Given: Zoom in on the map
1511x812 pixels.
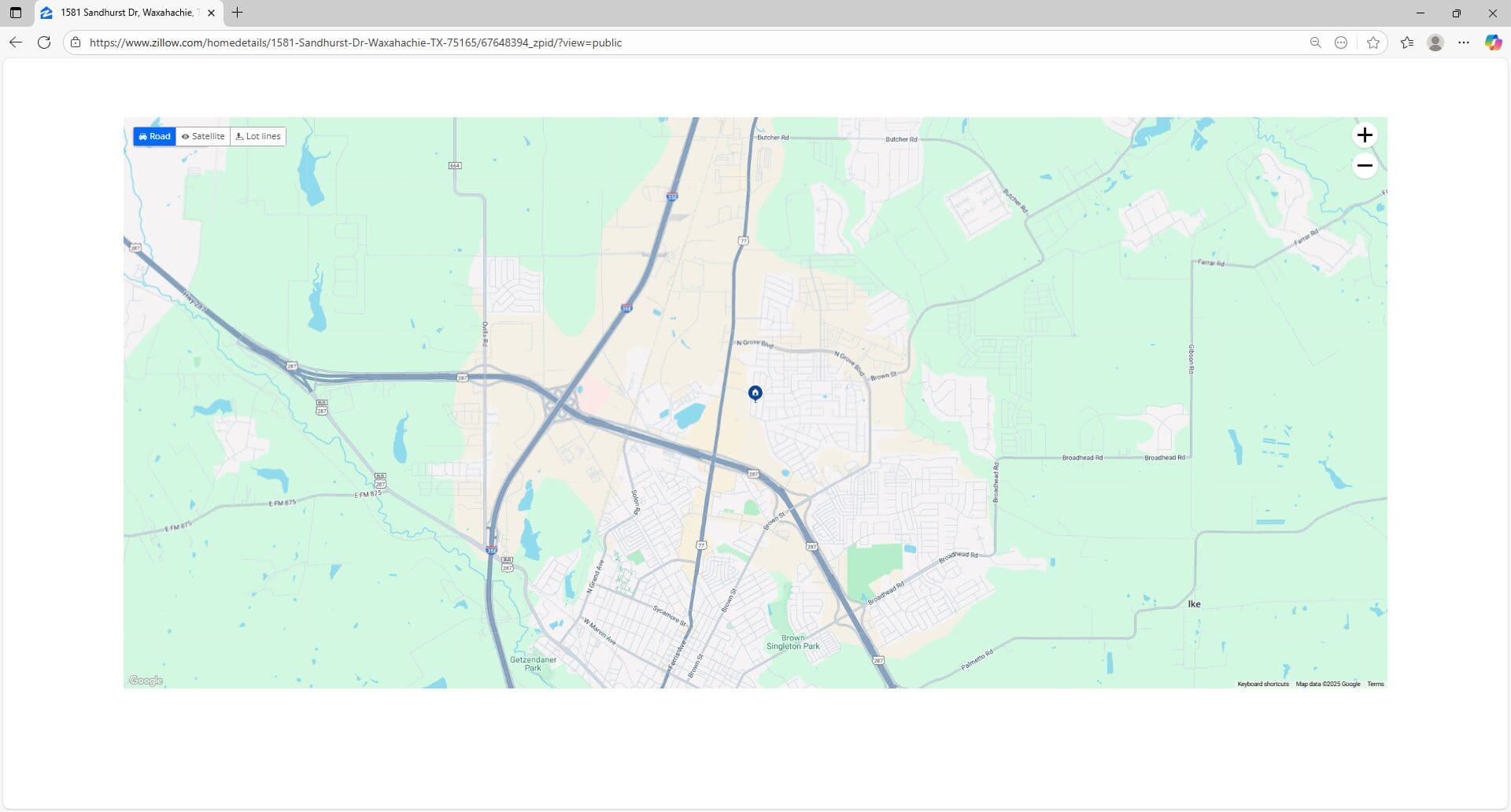Looking at the screenshot, I should pyautogui.click(x=1364, y=135).
